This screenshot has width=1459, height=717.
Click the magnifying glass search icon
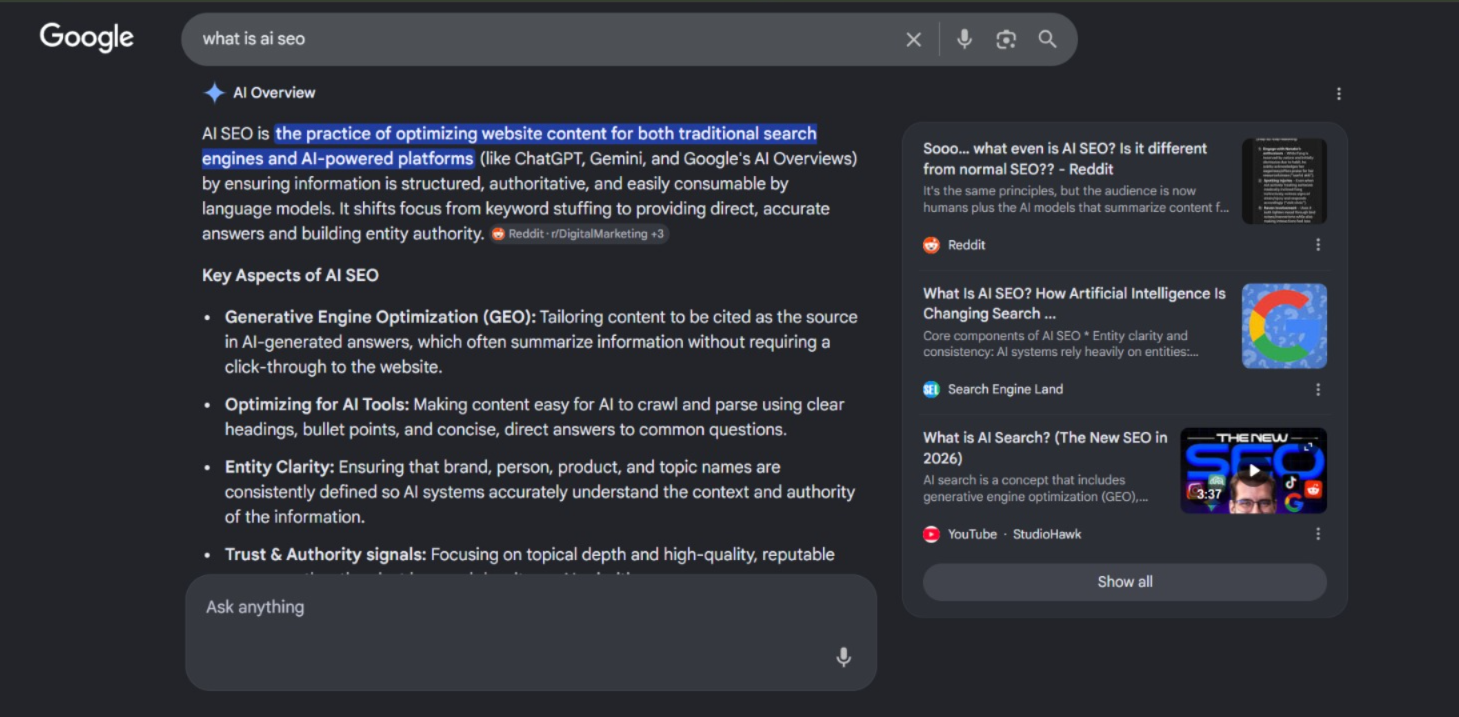pos(1047,39)
